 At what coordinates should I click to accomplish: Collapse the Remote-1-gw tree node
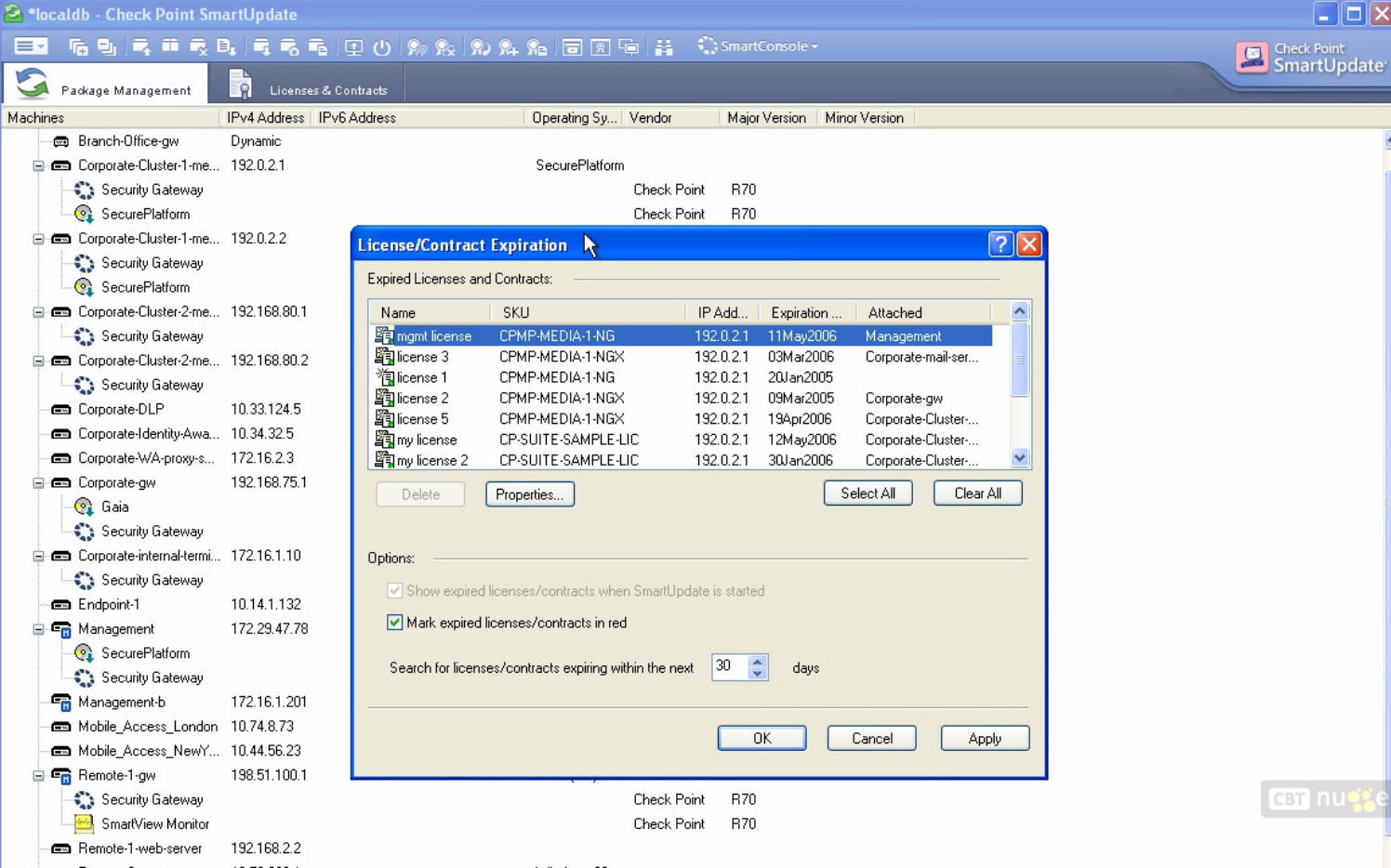38,775
